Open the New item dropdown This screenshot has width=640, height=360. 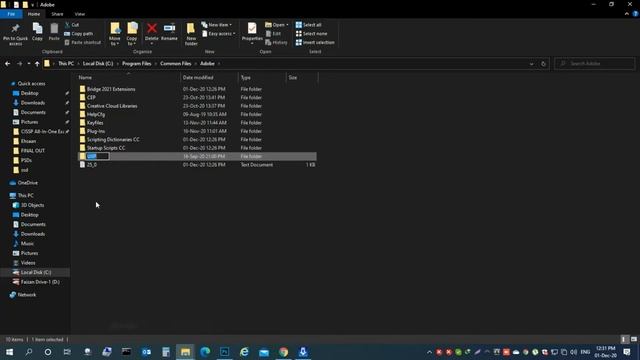pyautogui.click(x=216, y=25)
